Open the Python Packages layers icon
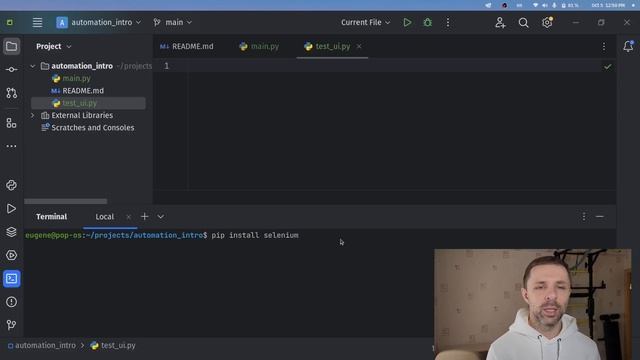Image resolution: width=640 pixels, height=360 pixels. coord(11,232)
